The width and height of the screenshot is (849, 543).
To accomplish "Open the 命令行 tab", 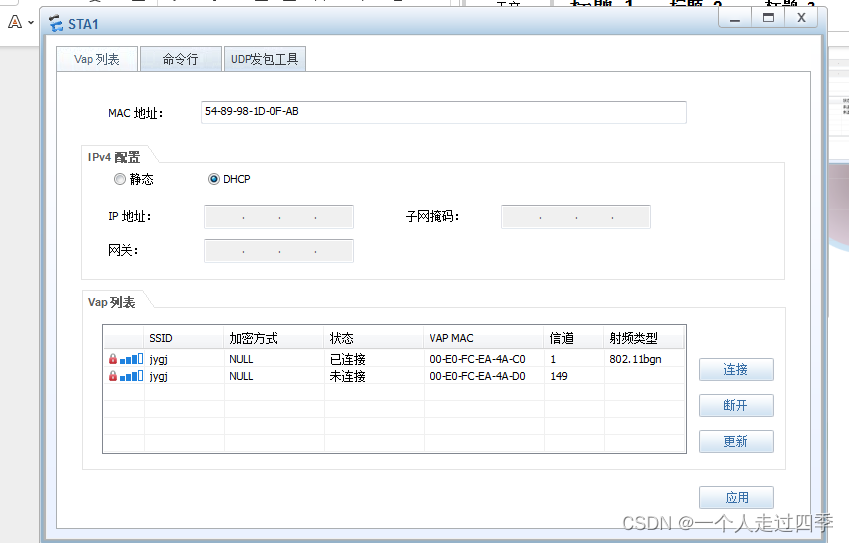I will (x=181, y=59).
